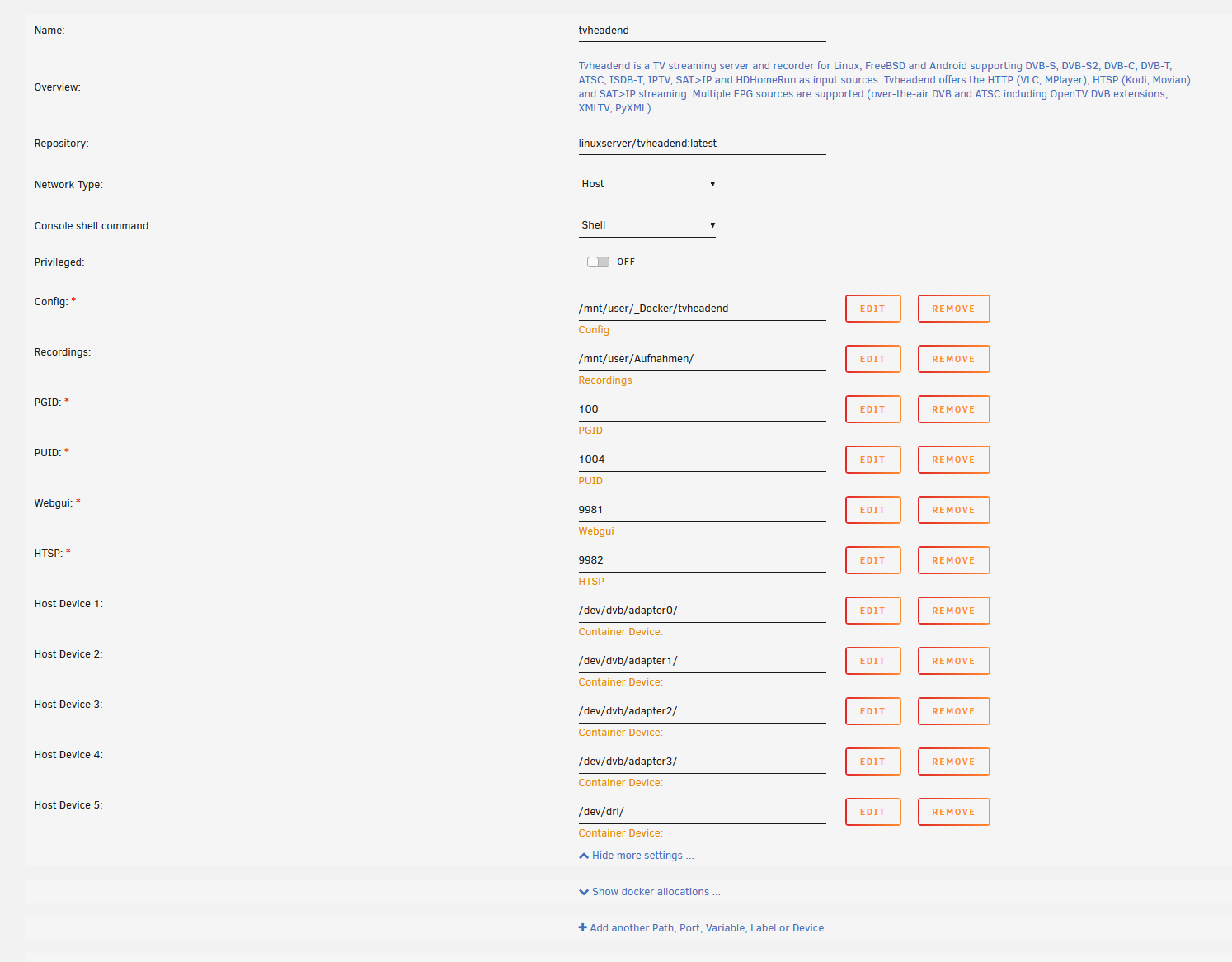The image size is (1232, 962).
Task: Click the /dev/dvb/adapter3/ device field
Action: [702, 762]
